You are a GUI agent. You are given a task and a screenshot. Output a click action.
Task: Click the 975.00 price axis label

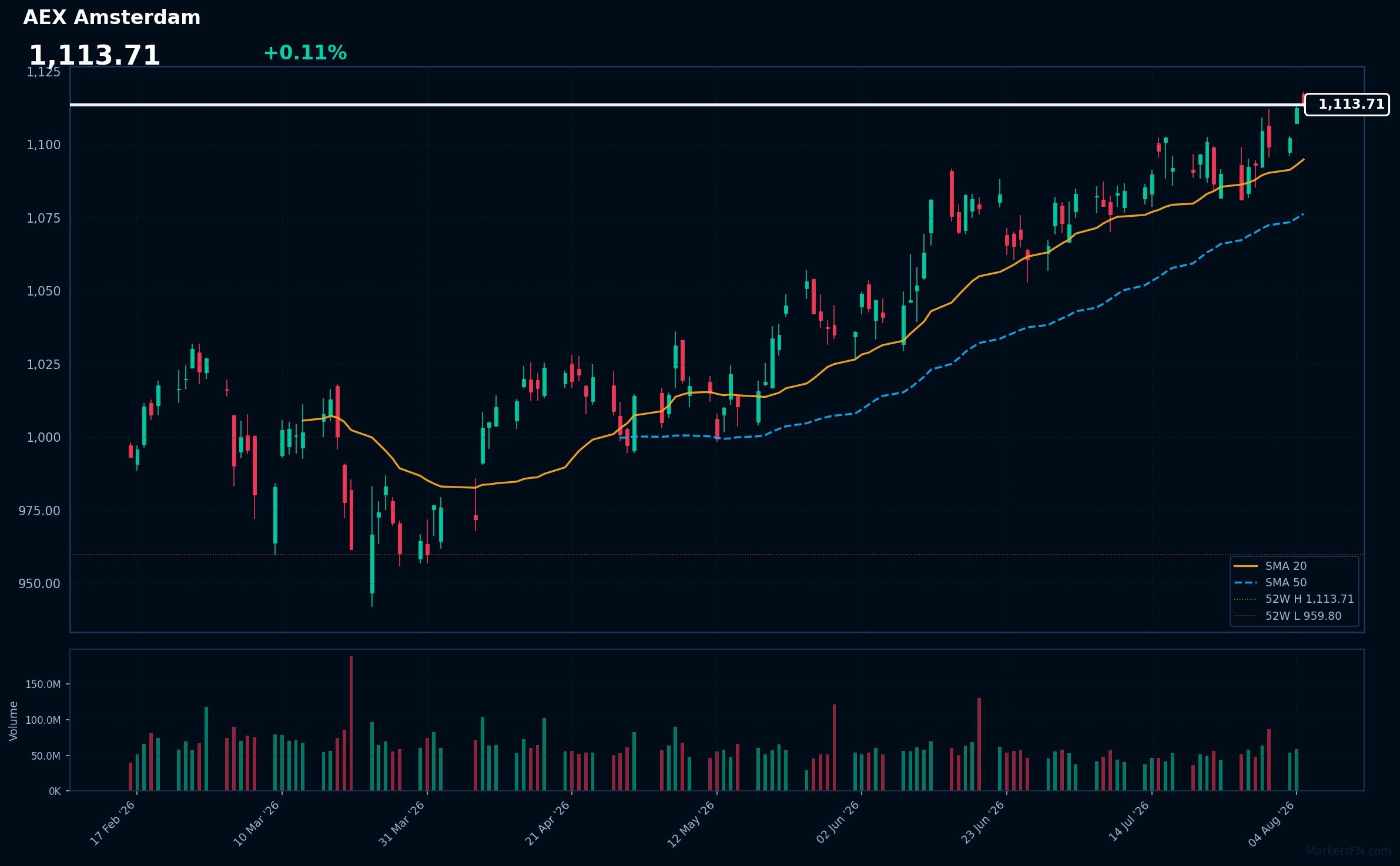pyautogui.click(x=39, y=511)
